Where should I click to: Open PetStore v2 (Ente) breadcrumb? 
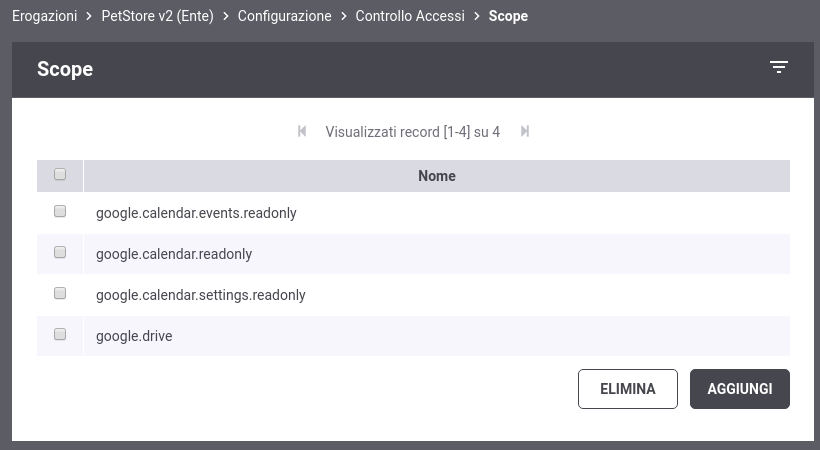(x=157, y=16)
